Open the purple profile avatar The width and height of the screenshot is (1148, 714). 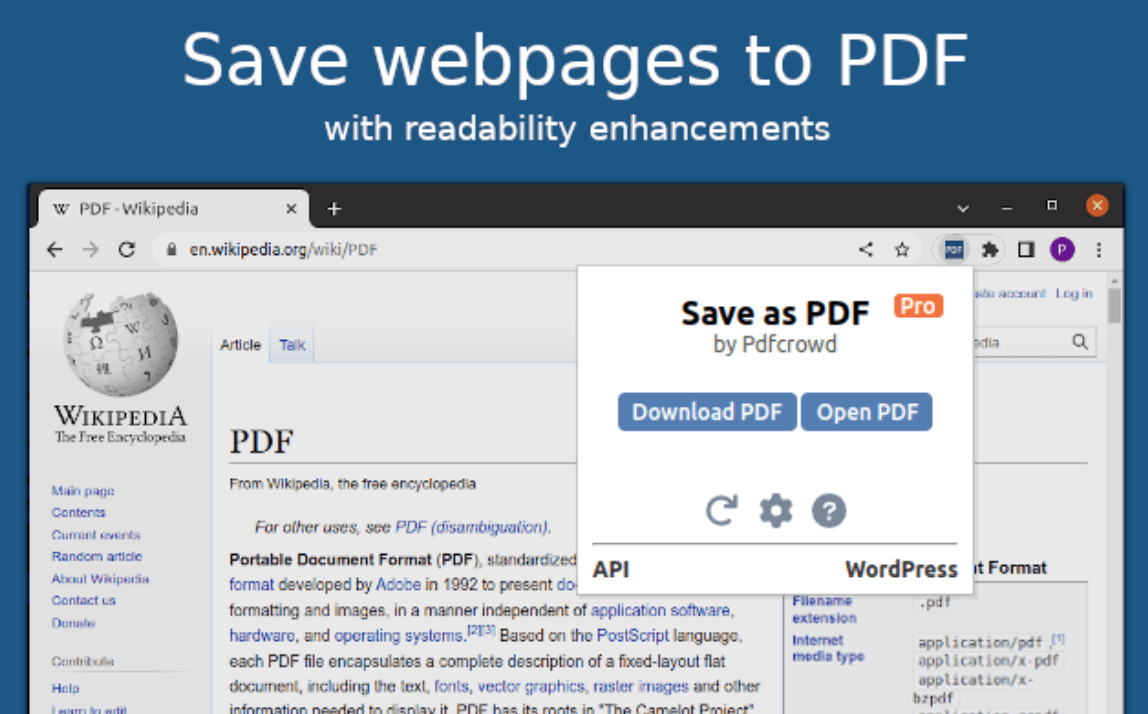coord(1062,250)
